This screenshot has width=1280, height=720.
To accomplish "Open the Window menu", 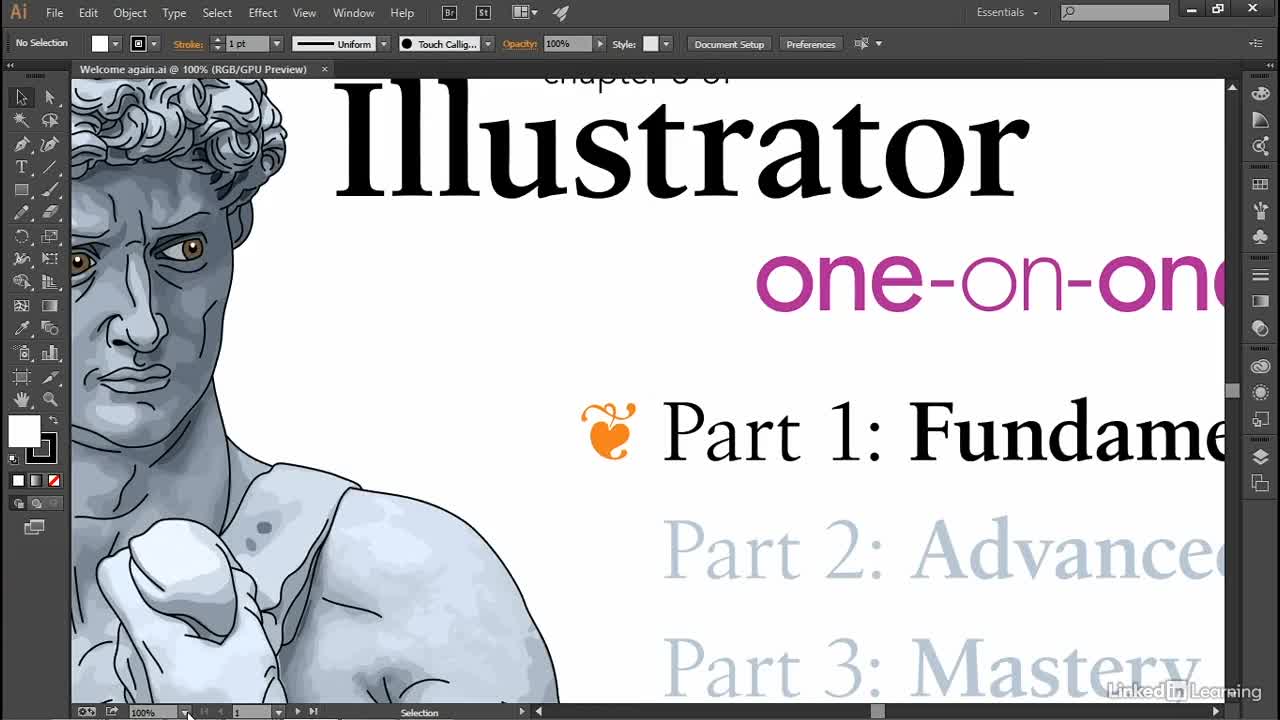I will click(x=353, y=13).
